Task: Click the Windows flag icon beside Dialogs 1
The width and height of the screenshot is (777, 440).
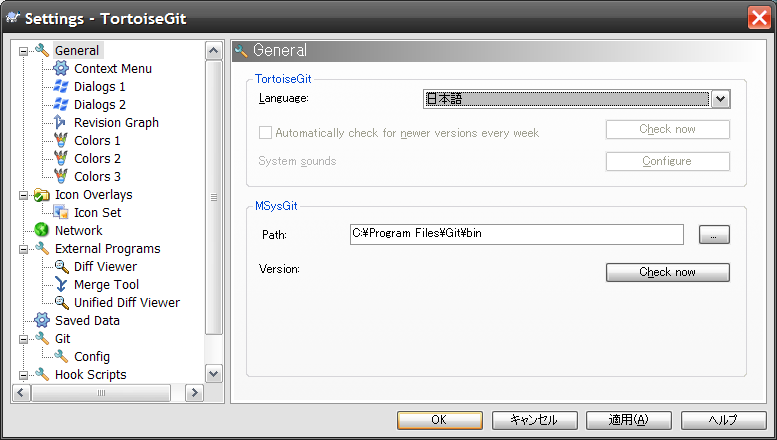Action: [x=61, y=87]
